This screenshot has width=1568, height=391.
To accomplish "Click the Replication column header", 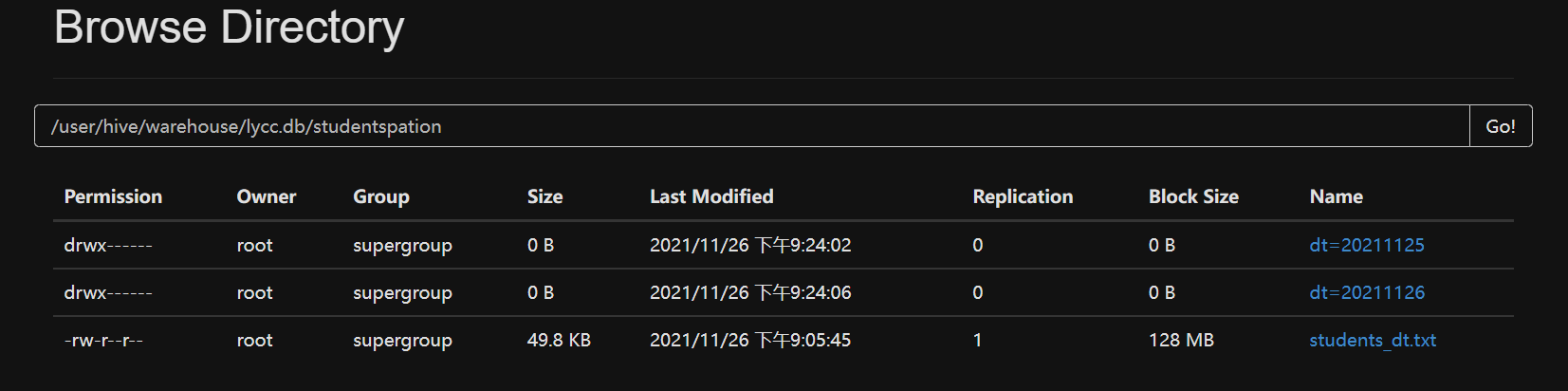I will 1023,196.
